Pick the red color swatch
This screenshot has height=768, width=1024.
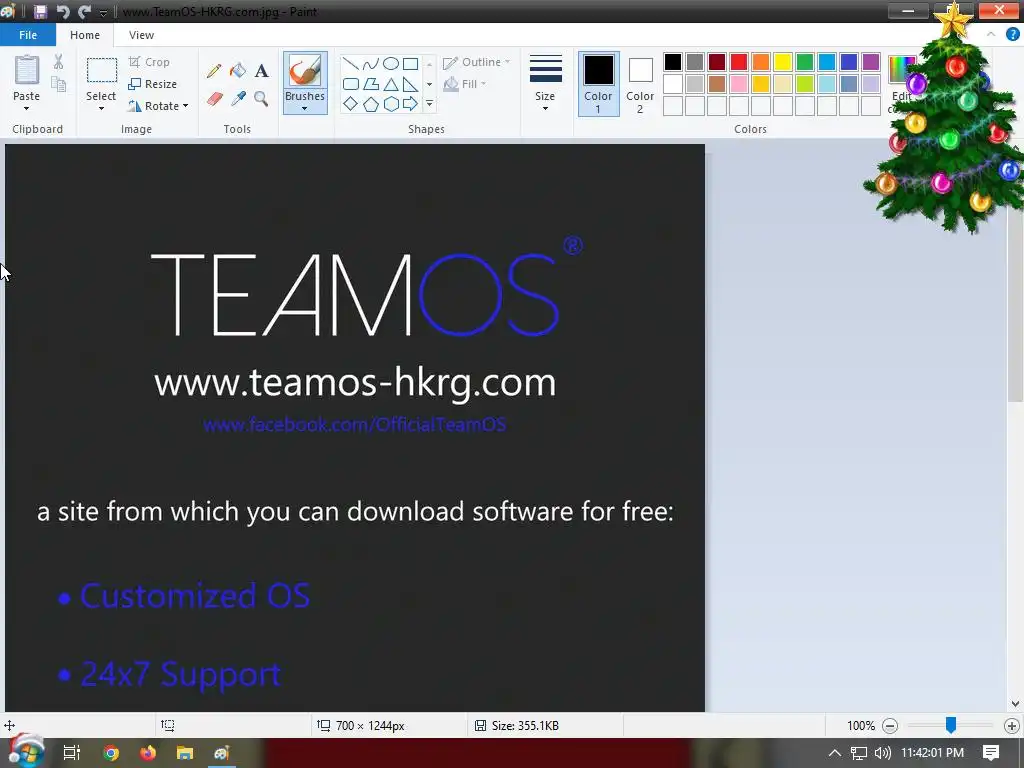739,62
